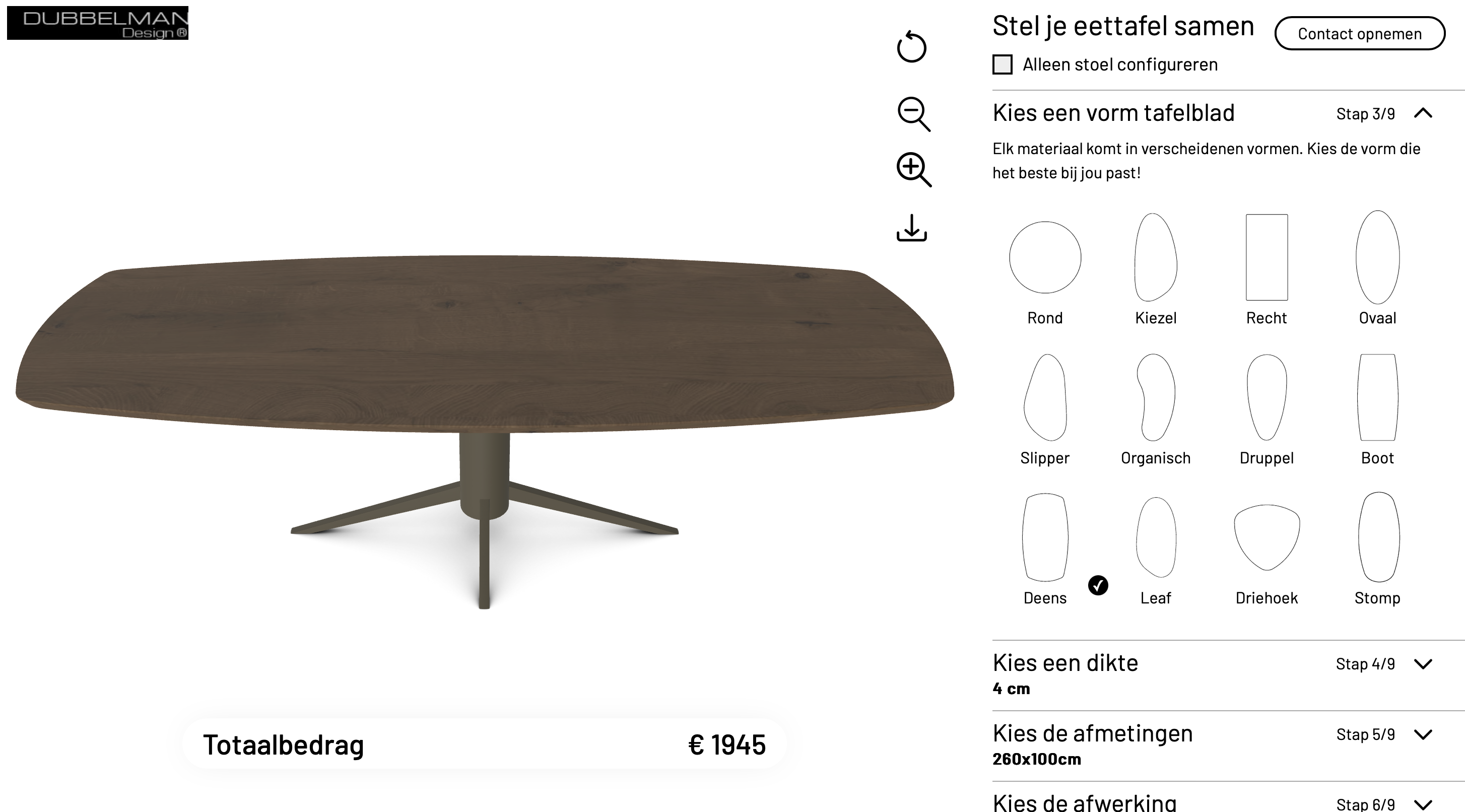Select the Druppel tabletop shape
1465x812 pixels.
[1267, 410]
